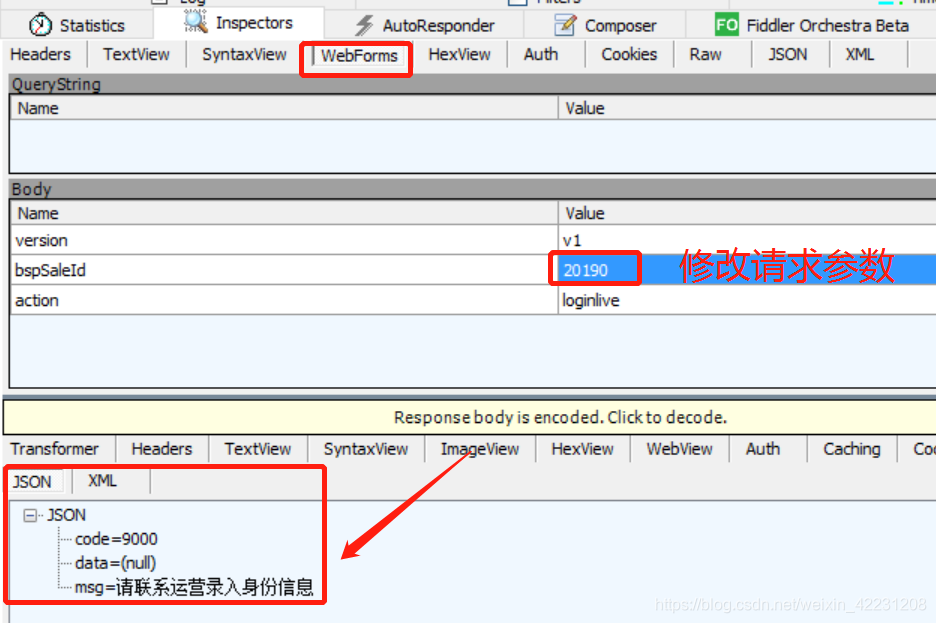
Task: Select the JSON root tree node label
Action: pos(66,515)
